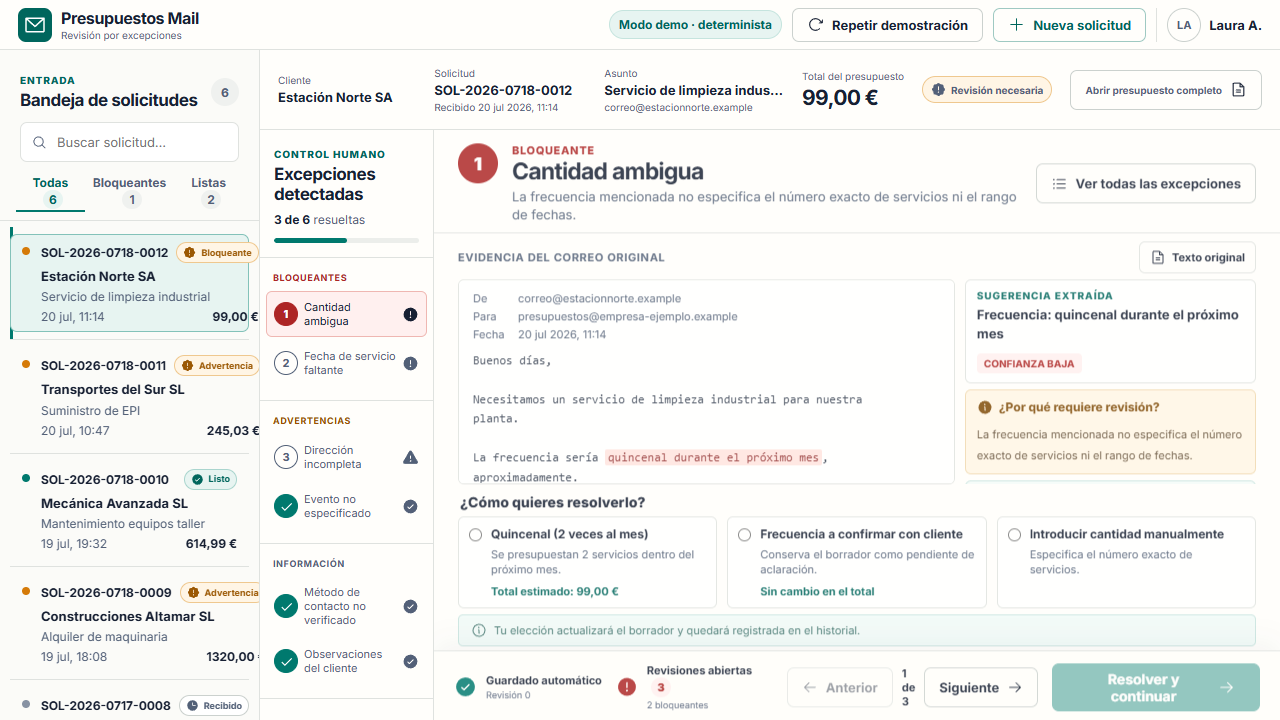Click the exceptions resolved progress bar

(x=346, y=240)
